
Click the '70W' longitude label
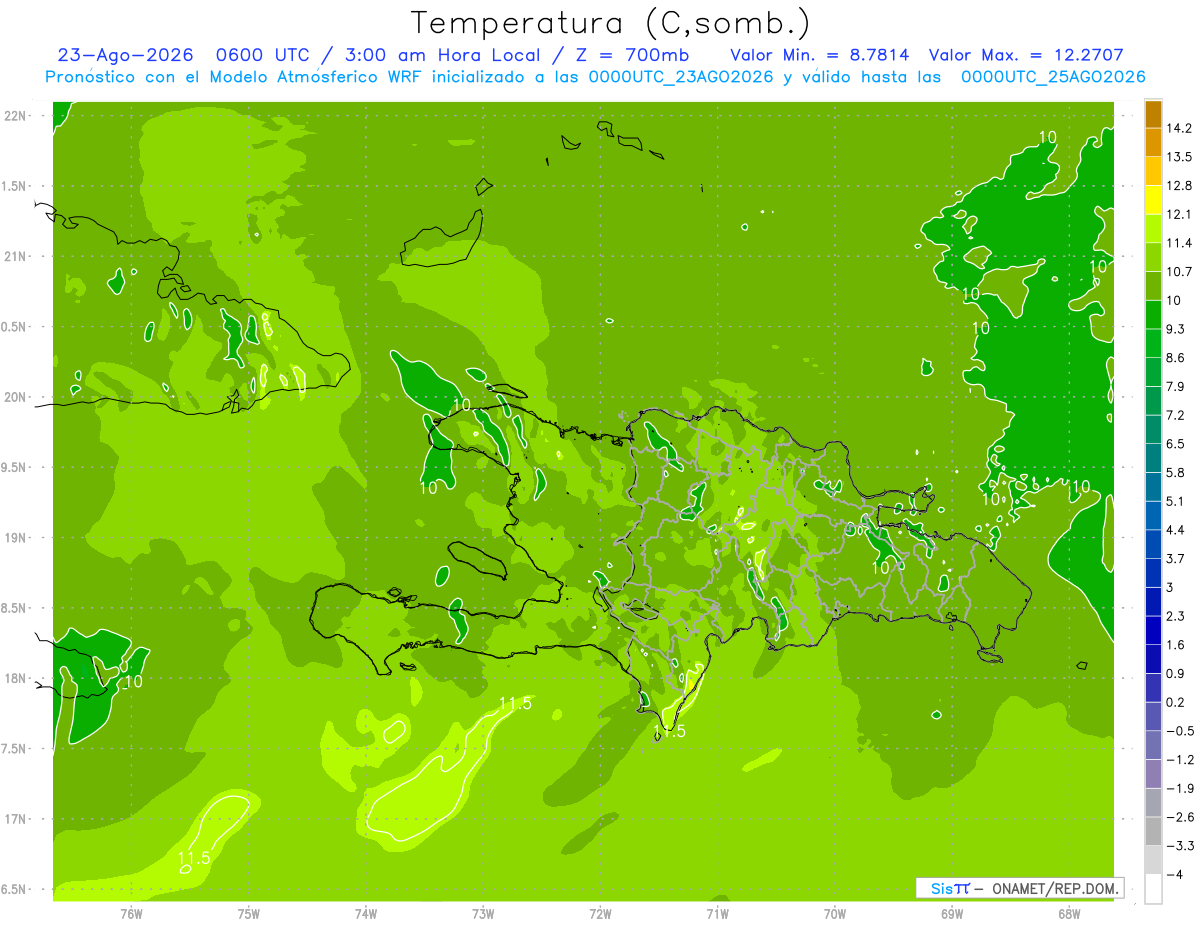point(835,913)
